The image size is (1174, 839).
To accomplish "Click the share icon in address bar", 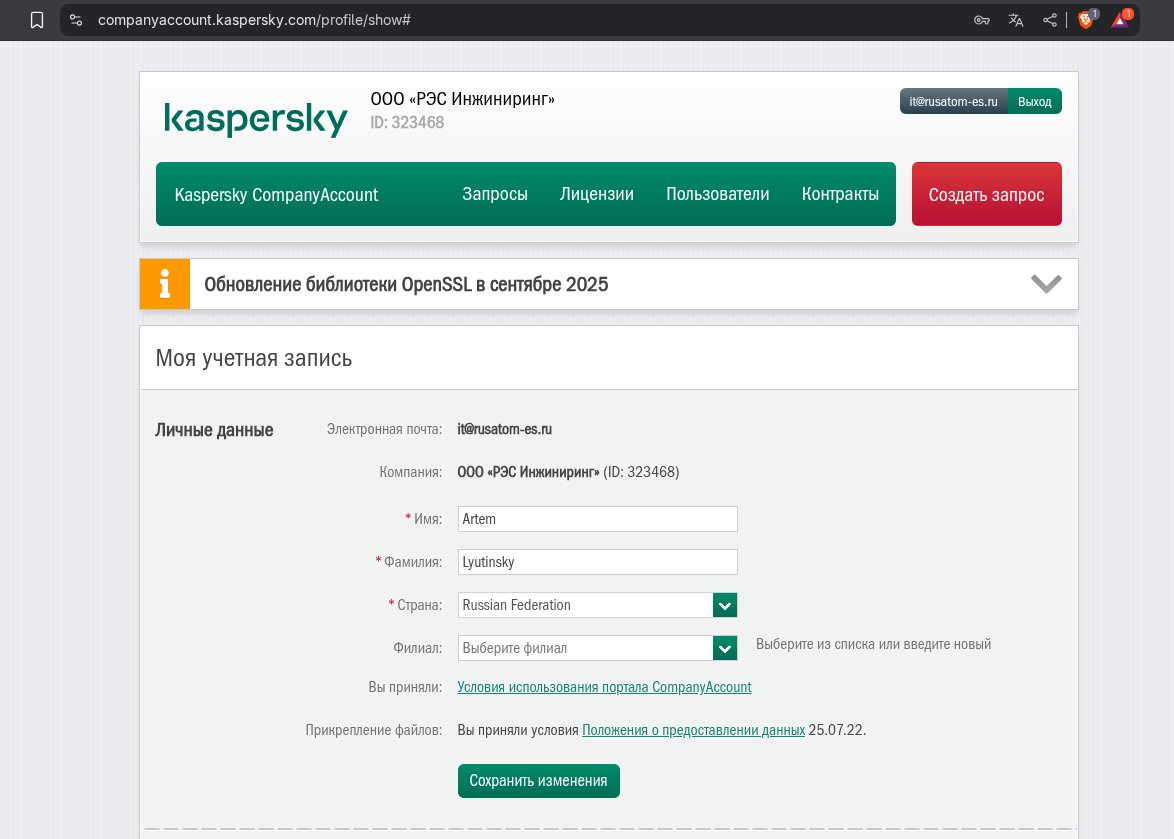I will 1050,20.
